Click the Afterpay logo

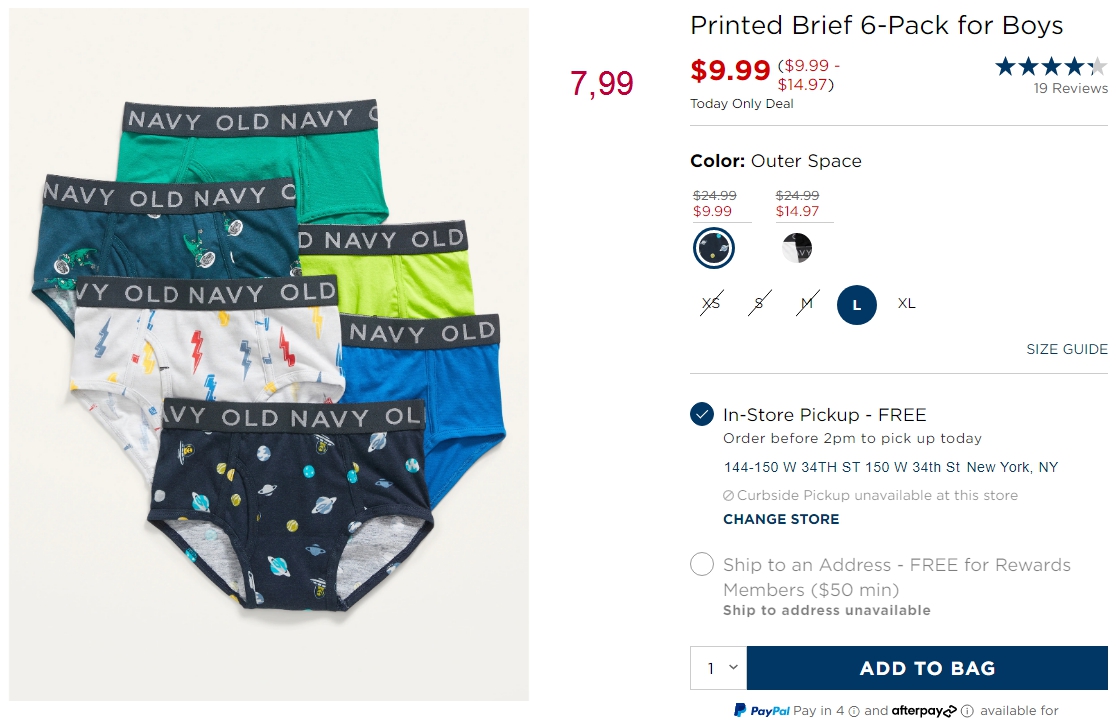click(x=924, y=710)
